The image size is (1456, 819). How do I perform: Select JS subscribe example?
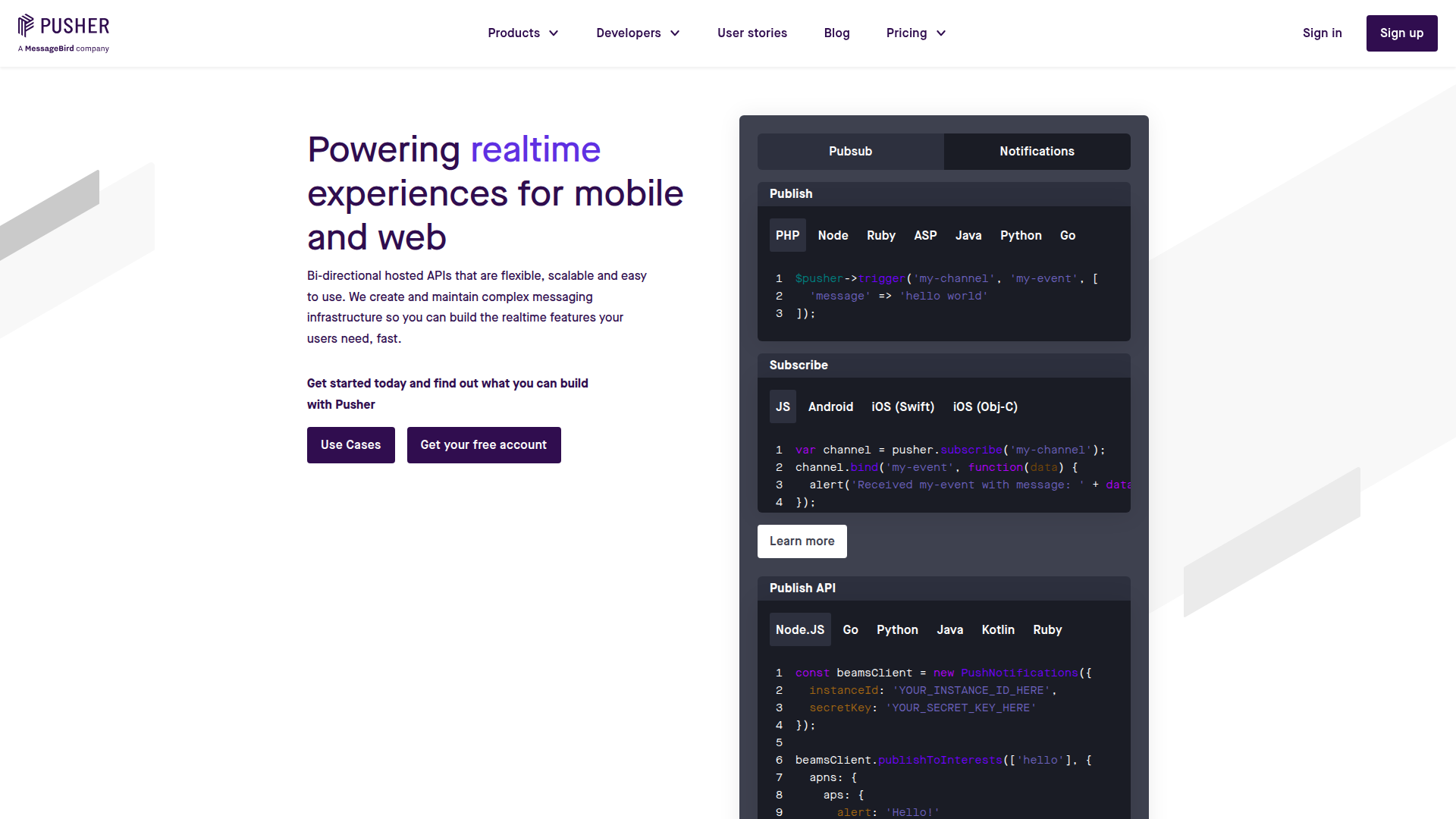[783, 406]
